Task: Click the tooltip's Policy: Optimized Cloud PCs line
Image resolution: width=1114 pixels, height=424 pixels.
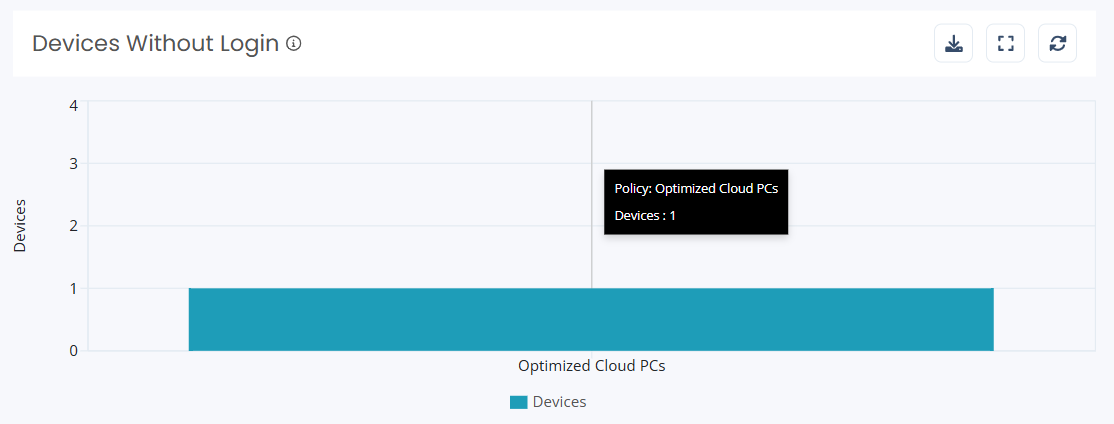Action: [696, 189]
